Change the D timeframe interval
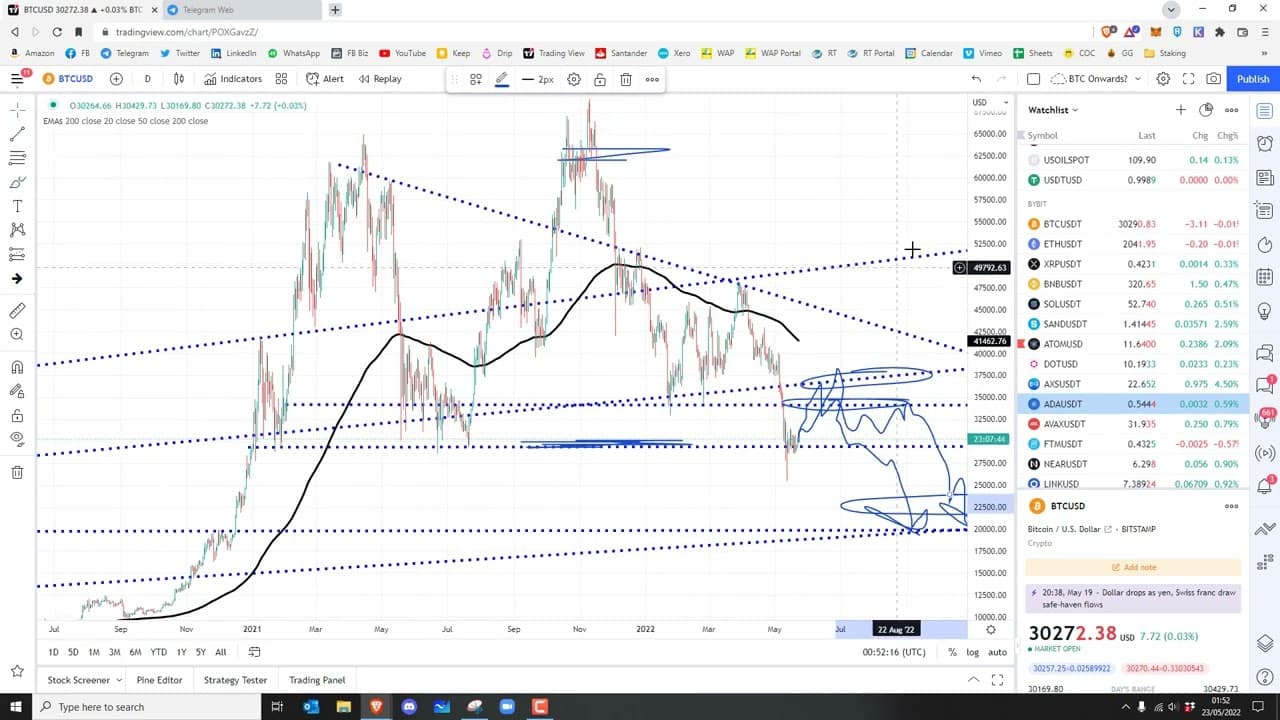Viewport: 1280px width, 720px height. pyautogui.click(x=147, y=79)
